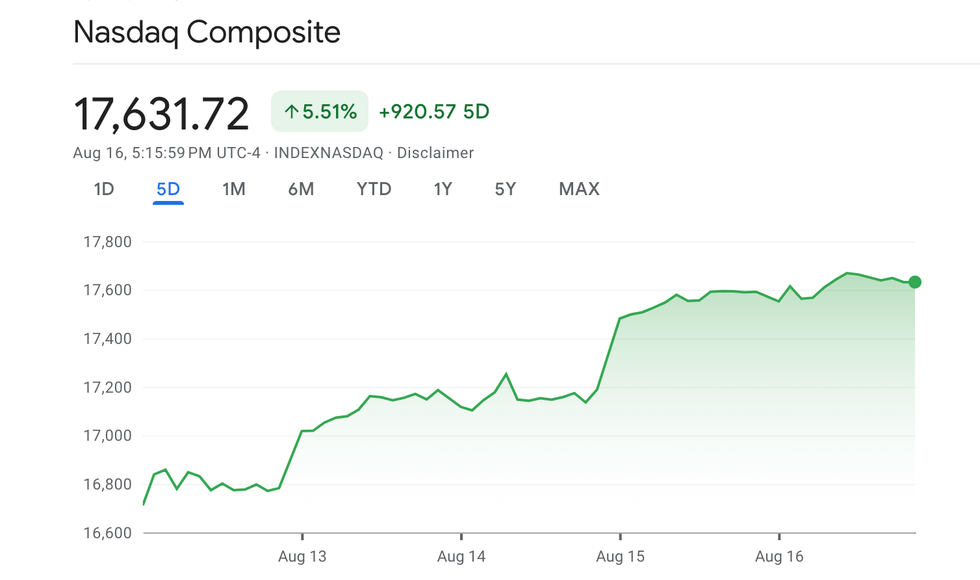The height and width of the screenshot is (580, 980).
Task: Click the Aug 13 date marker
Action: [x=302, y=556]
